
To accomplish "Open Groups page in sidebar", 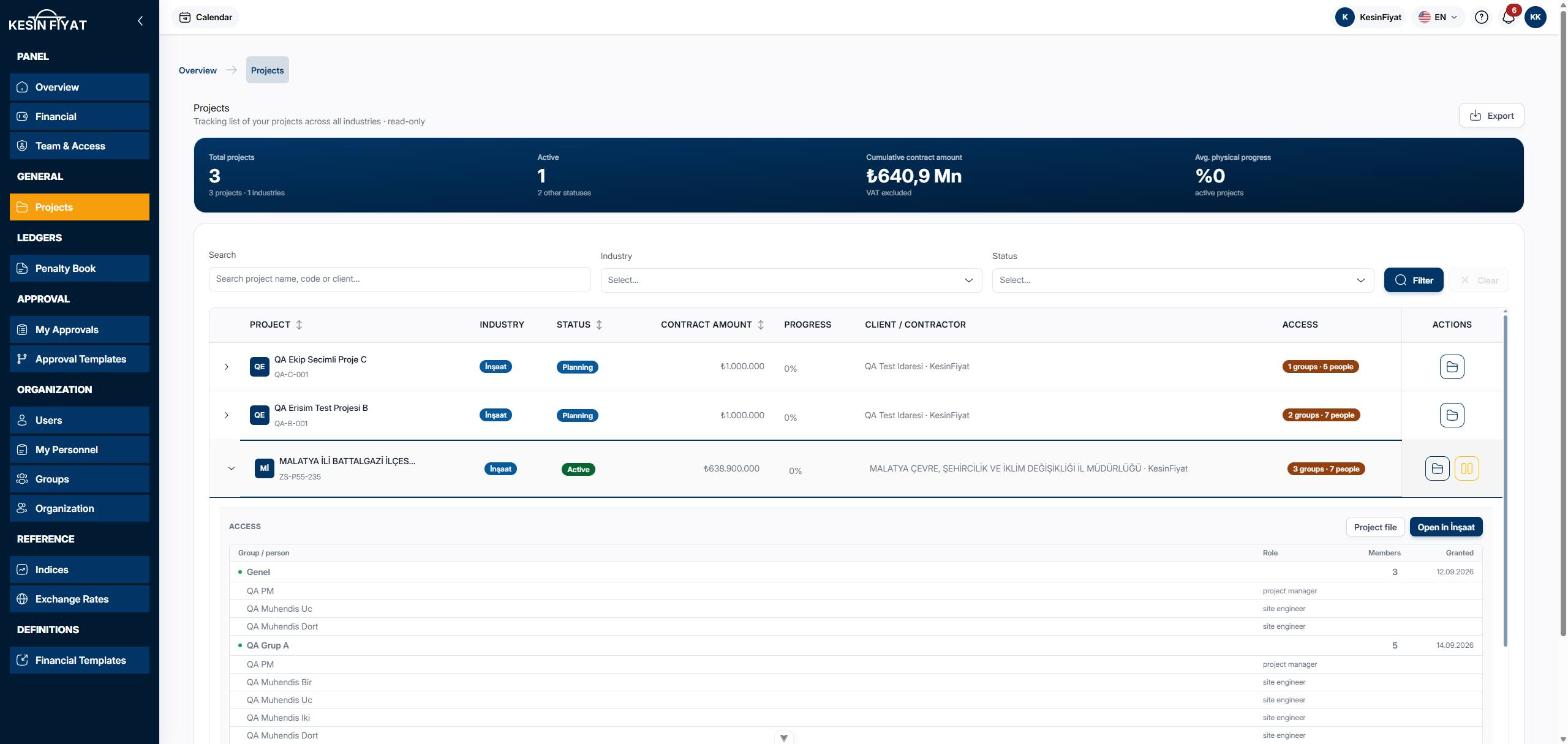I will [80, 479].
